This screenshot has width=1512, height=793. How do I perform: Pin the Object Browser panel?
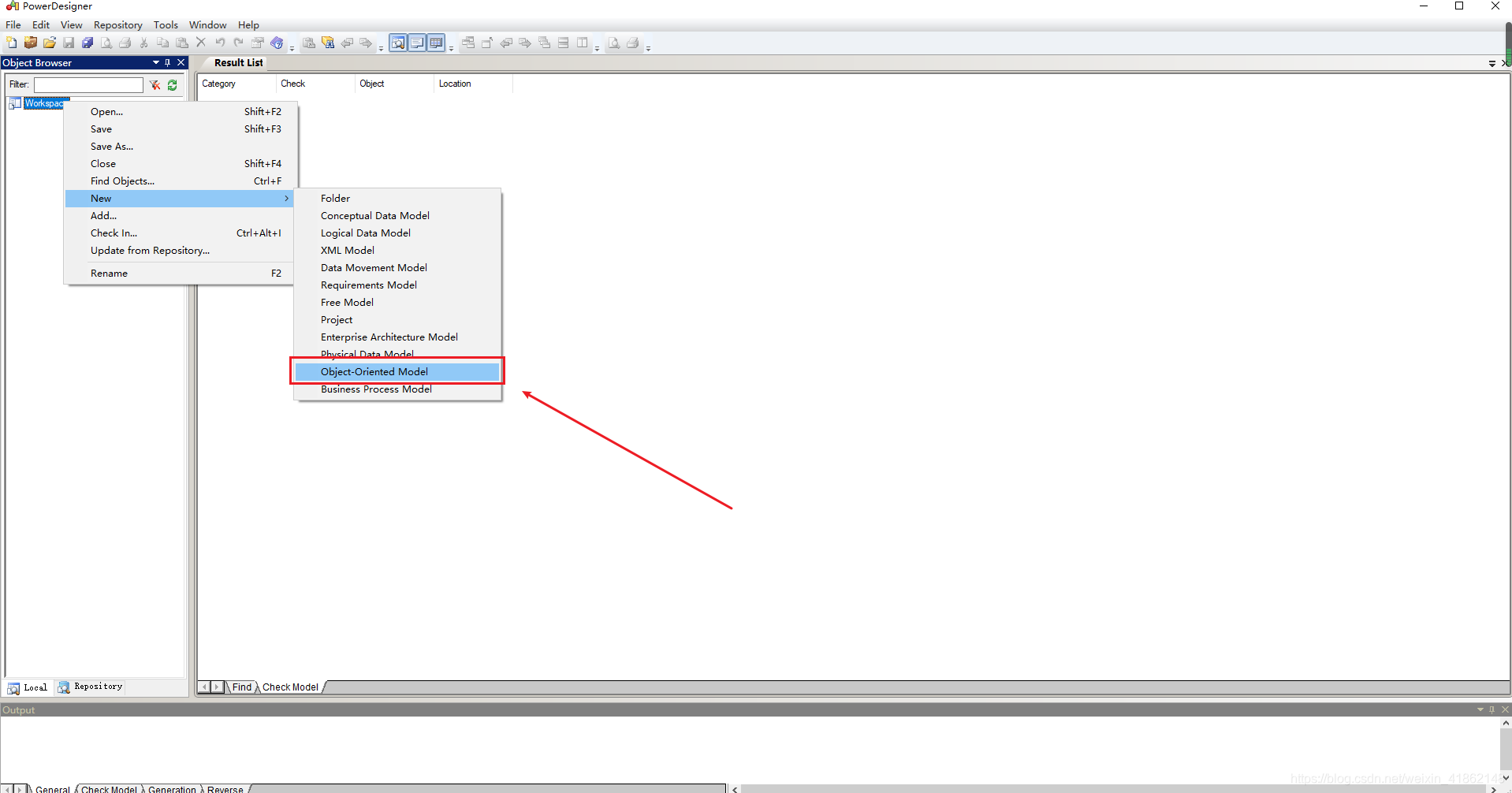(168, 62)
